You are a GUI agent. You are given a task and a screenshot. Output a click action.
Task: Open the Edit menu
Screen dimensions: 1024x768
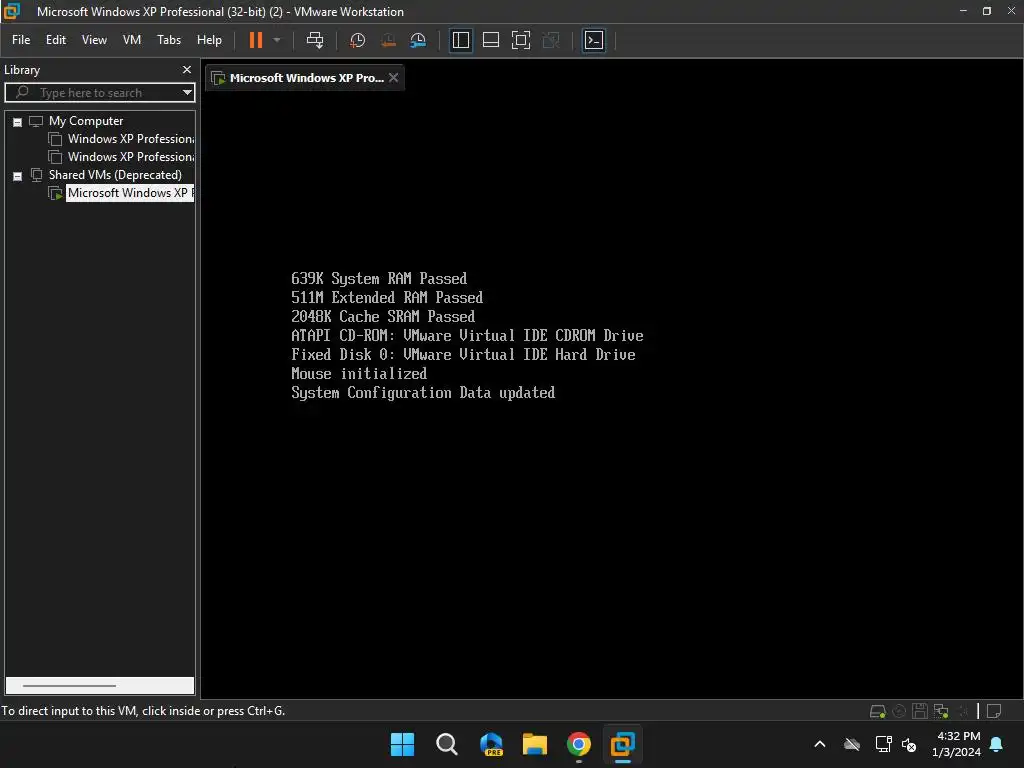[56, 40]
